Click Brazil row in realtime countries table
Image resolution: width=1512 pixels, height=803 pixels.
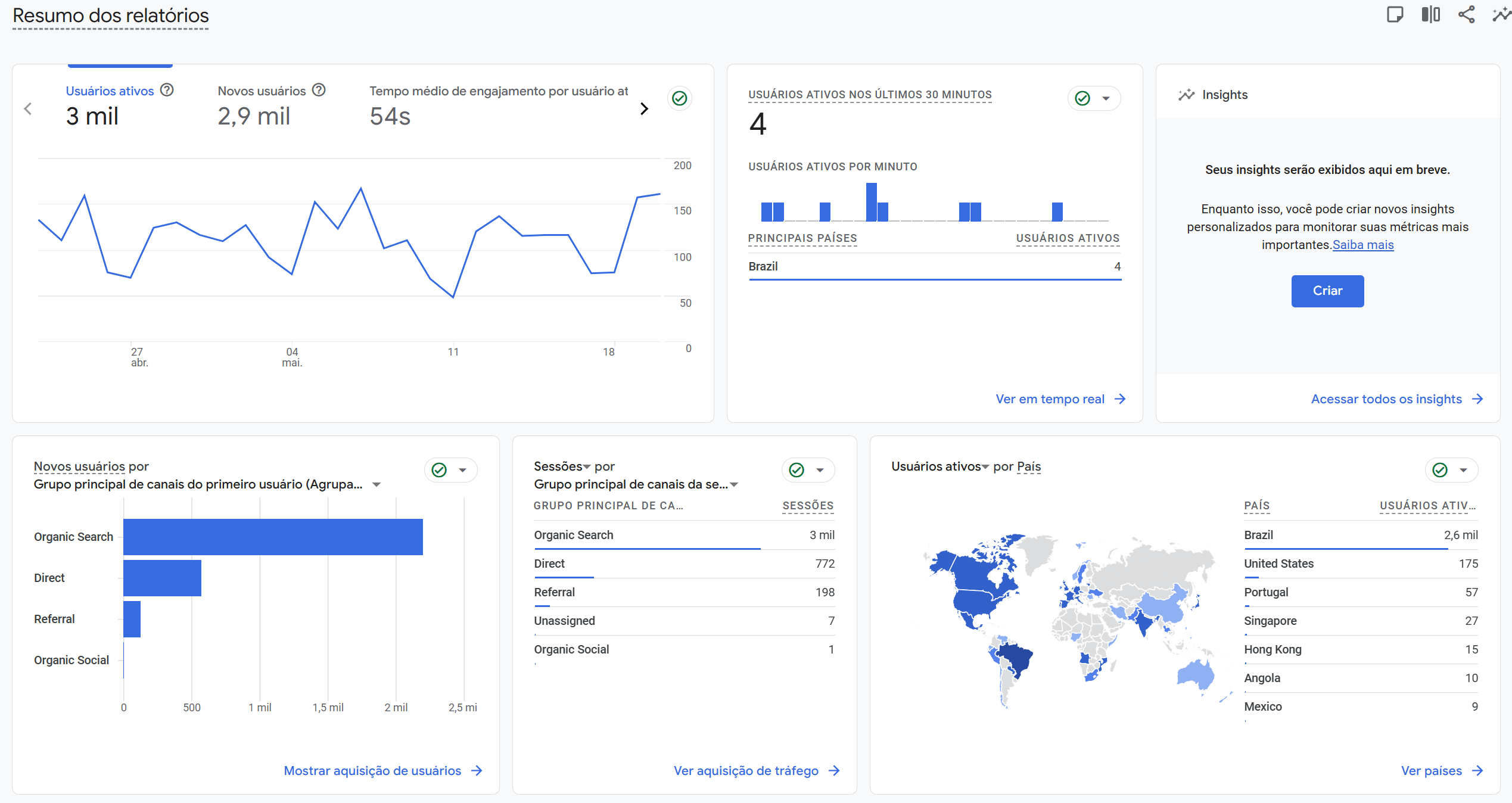coord(935,266)
